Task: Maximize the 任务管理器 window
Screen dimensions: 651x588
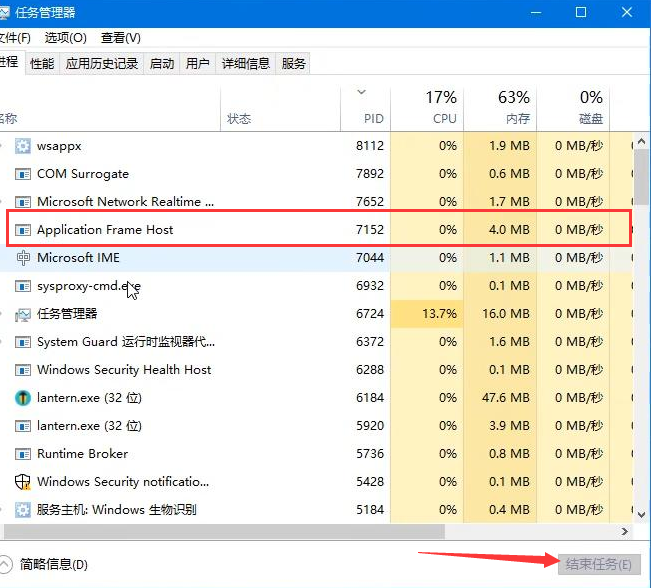Action: 581,12
